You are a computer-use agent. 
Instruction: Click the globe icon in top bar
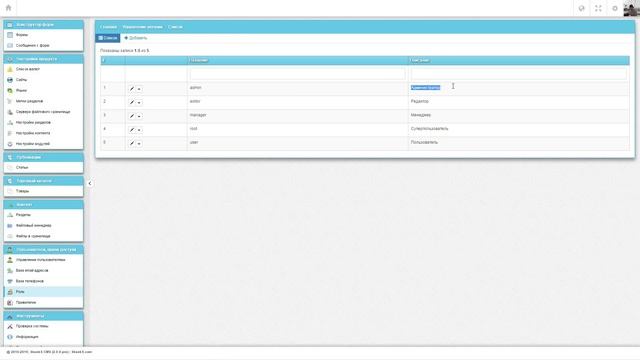[582, 8]
